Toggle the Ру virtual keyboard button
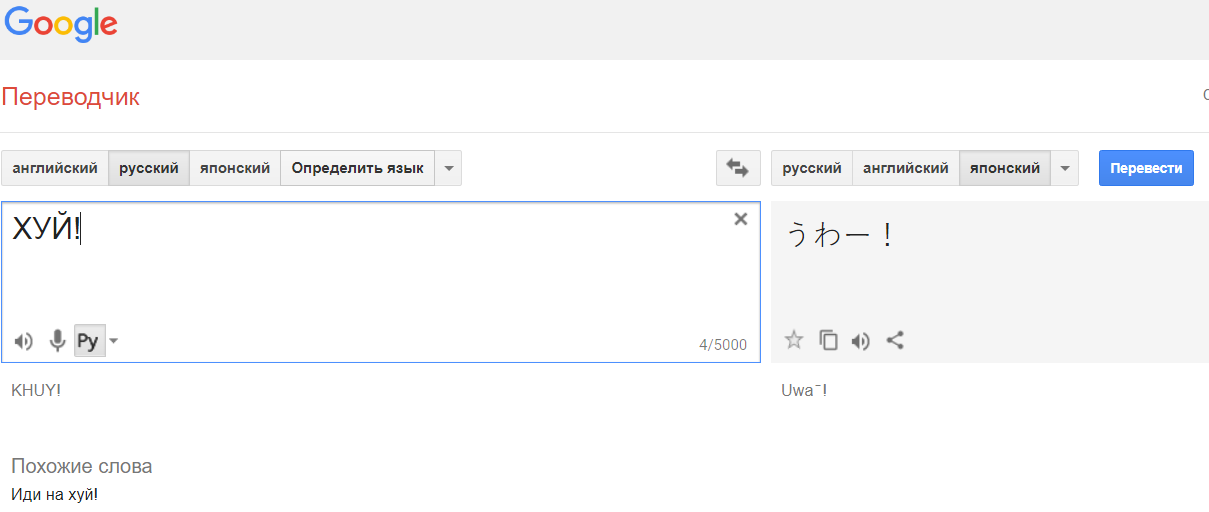Image resolution: width=1209 pixels, height=512 pixels. [x=89, y=341]
